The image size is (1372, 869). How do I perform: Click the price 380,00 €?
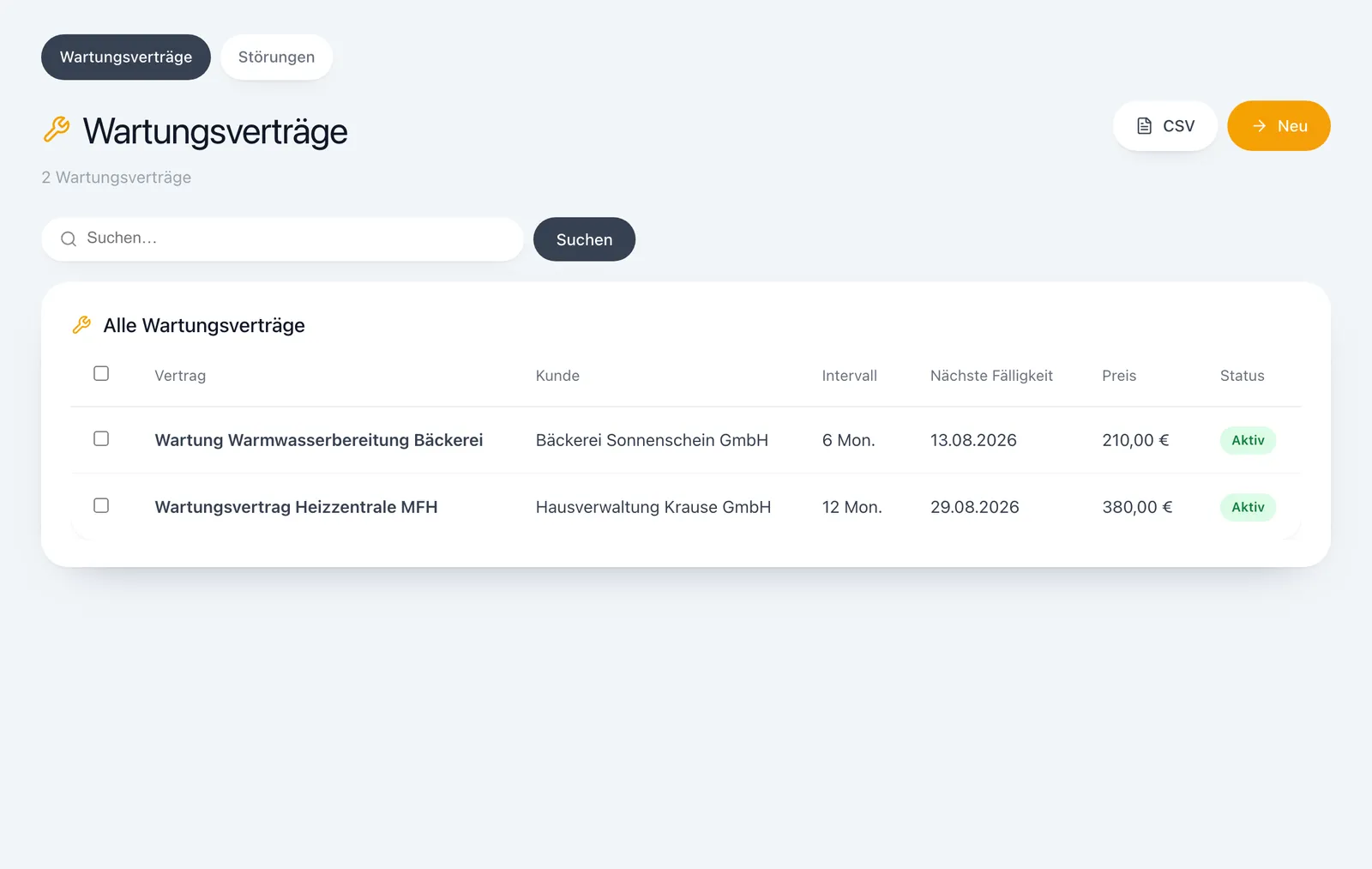(1137, 507)
